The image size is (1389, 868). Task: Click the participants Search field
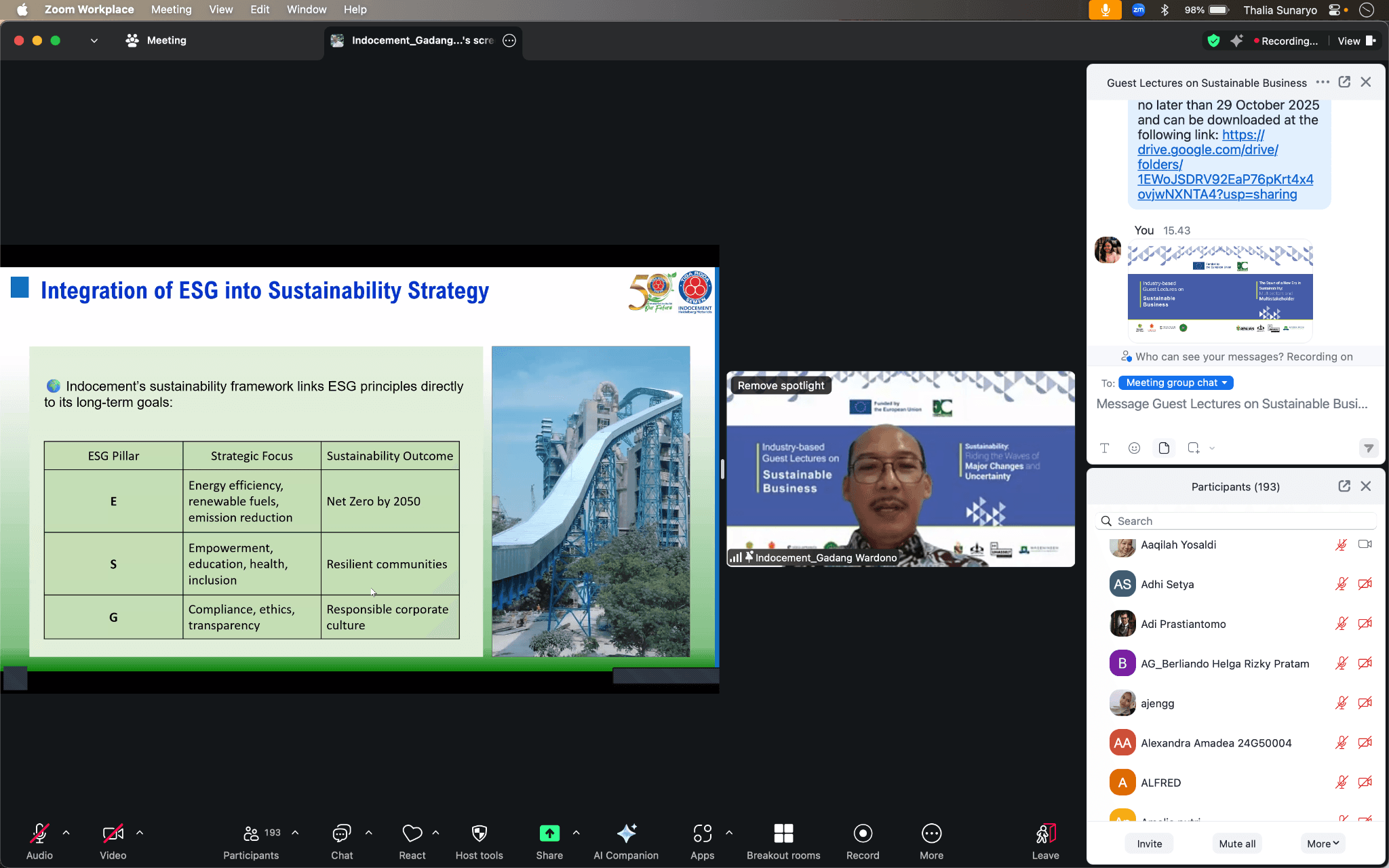tap(1236, 521)
